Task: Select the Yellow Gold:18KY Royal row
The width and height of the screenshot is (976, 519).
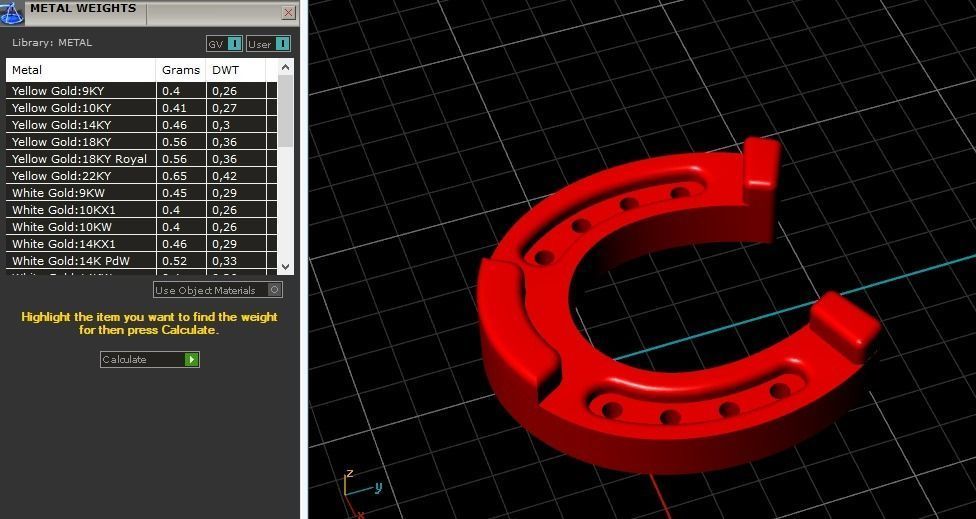Action: 142,159
